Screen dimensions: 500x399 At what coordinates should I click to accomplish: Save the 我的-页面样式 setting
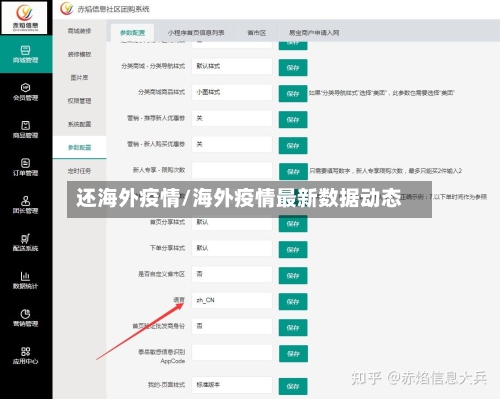[293, 386]
